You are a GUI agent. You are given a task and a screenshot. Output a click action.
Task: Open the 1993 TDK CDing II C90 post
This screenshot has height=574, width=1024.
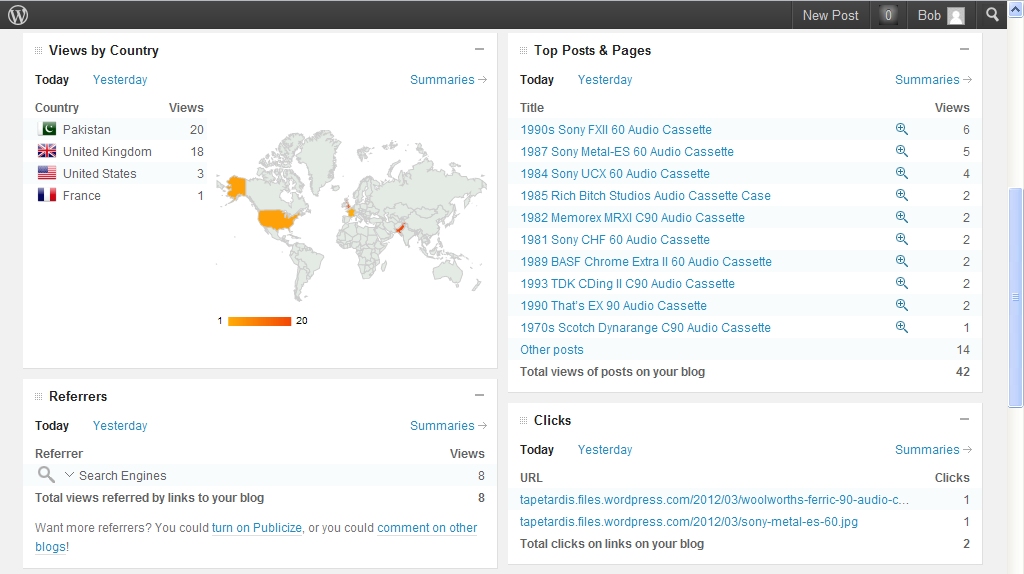(x=627, y=283)
